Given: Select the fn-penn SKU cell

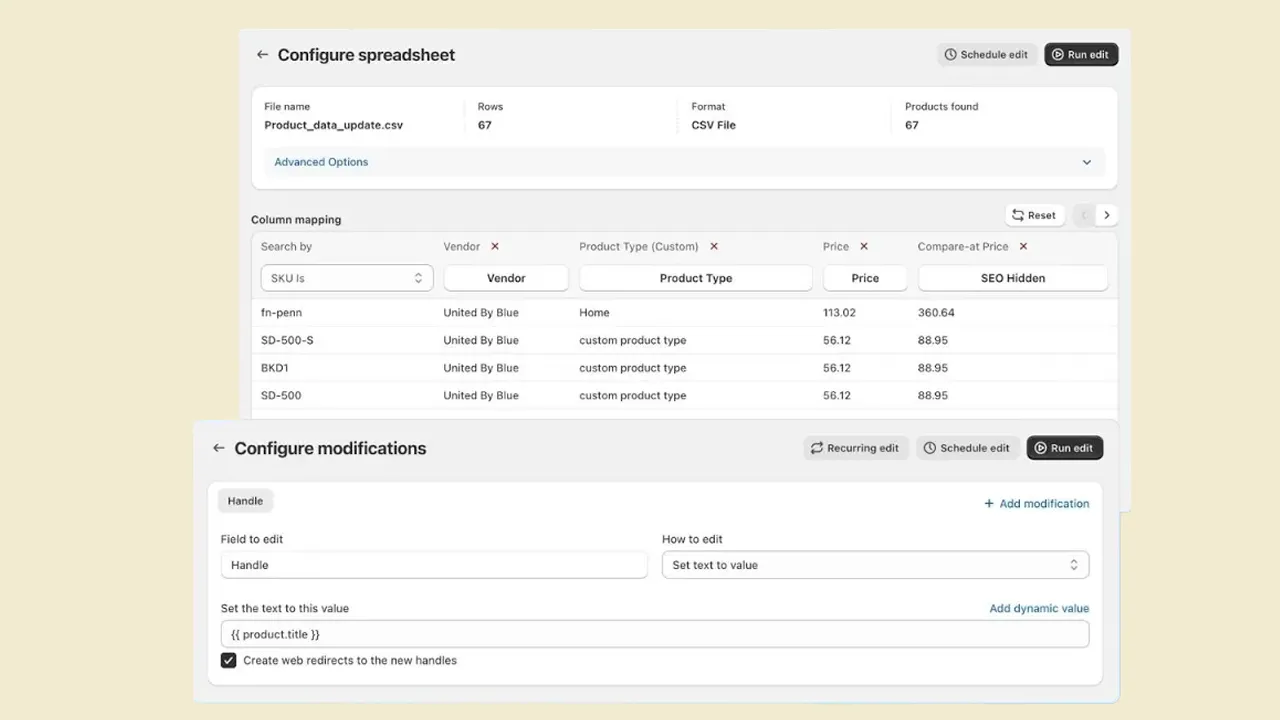Looking at the screenshot, I should [x=281, y=313].
